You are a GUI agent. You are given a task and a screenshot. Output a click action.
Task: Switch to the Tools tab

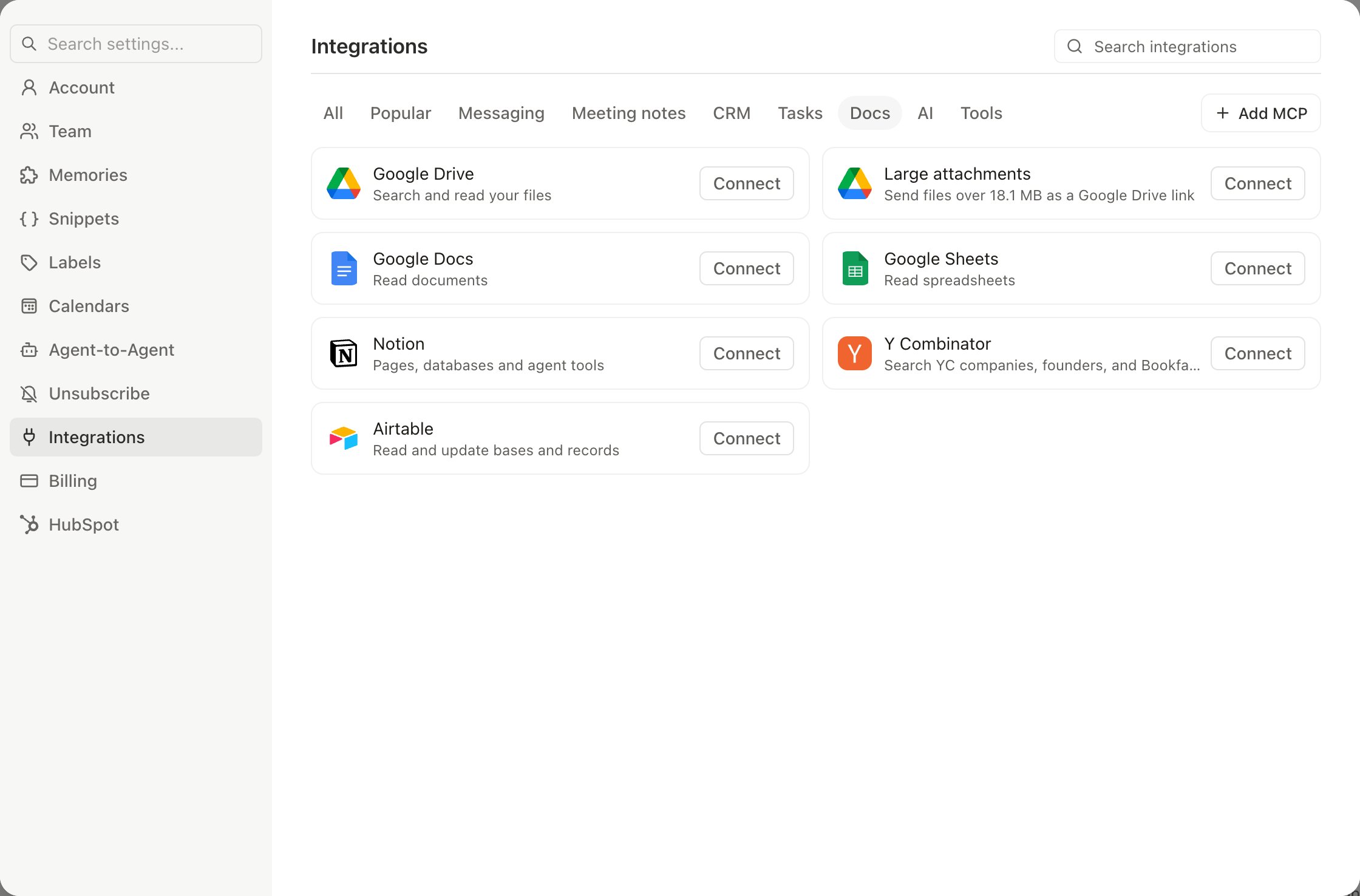coord(981,113)
